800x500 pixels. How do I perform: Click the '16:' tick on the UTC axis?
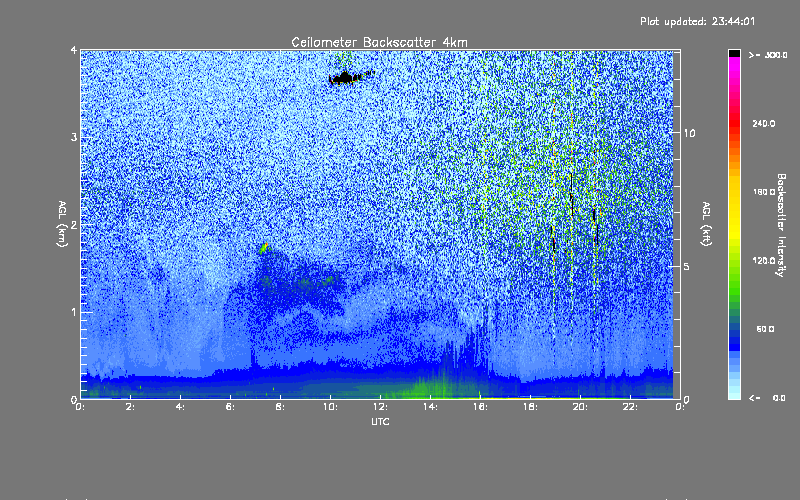(480, 407)
